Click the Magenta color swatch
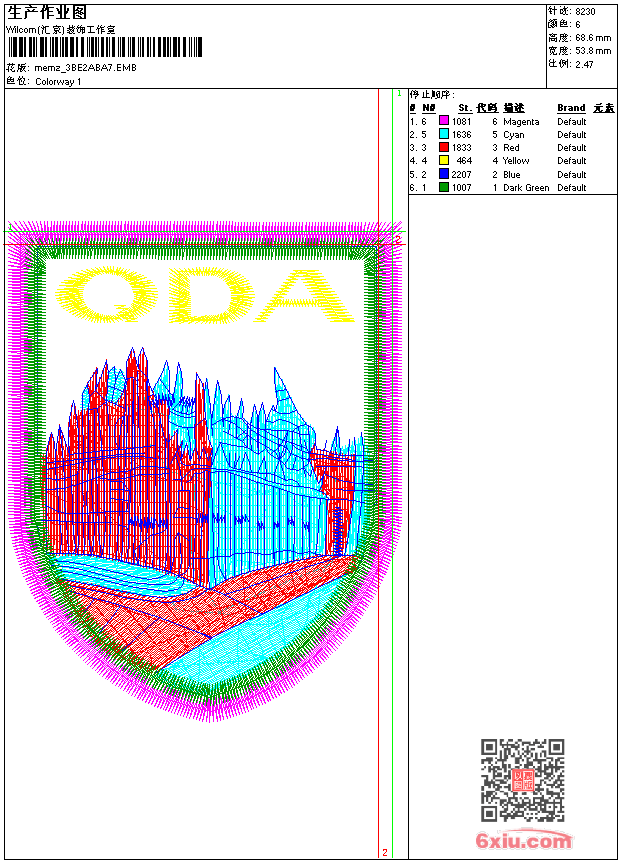 pos(444,121)
